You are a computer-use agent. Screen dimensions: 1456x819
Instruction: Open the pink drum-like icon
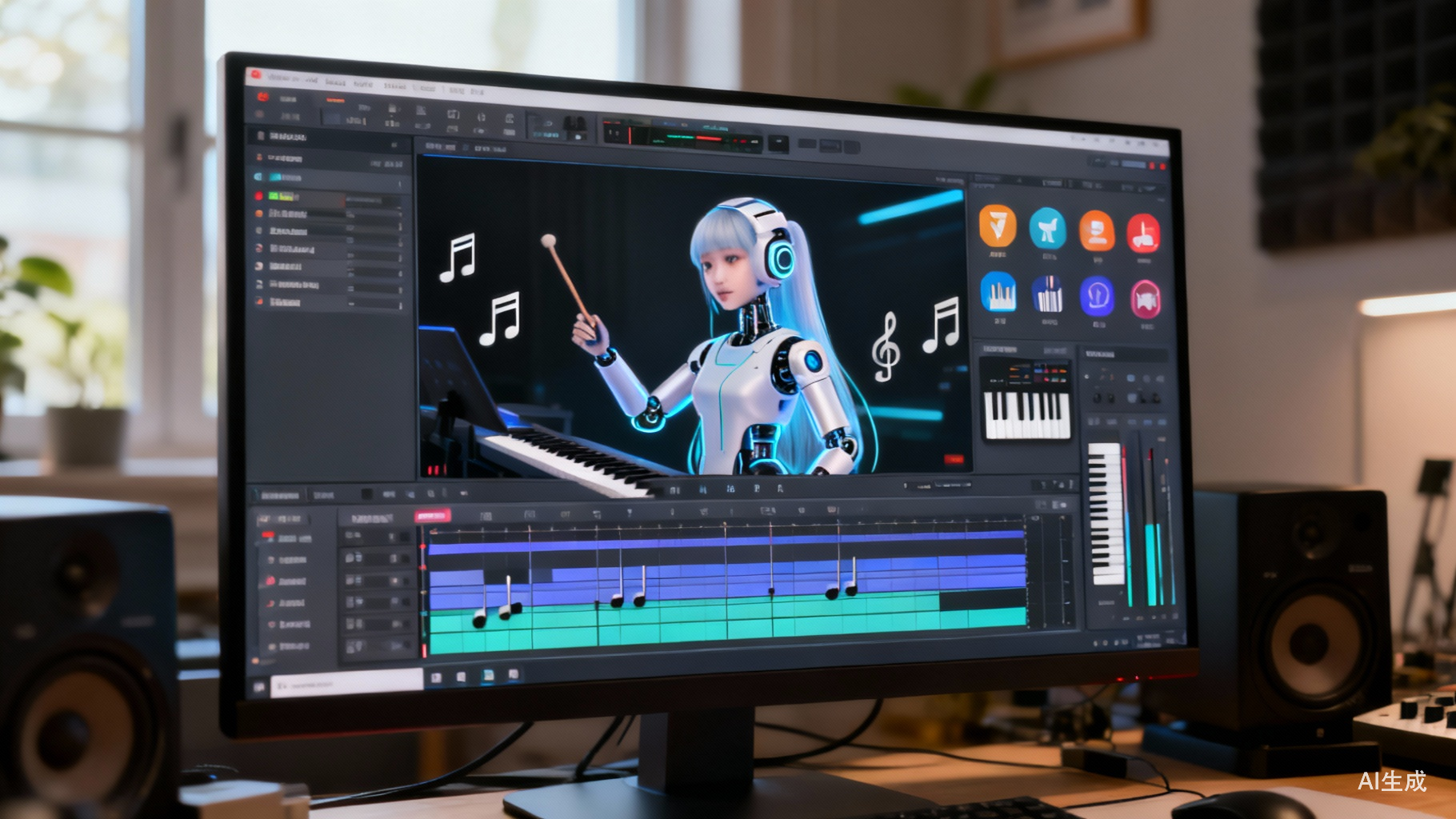(1145, 299)
